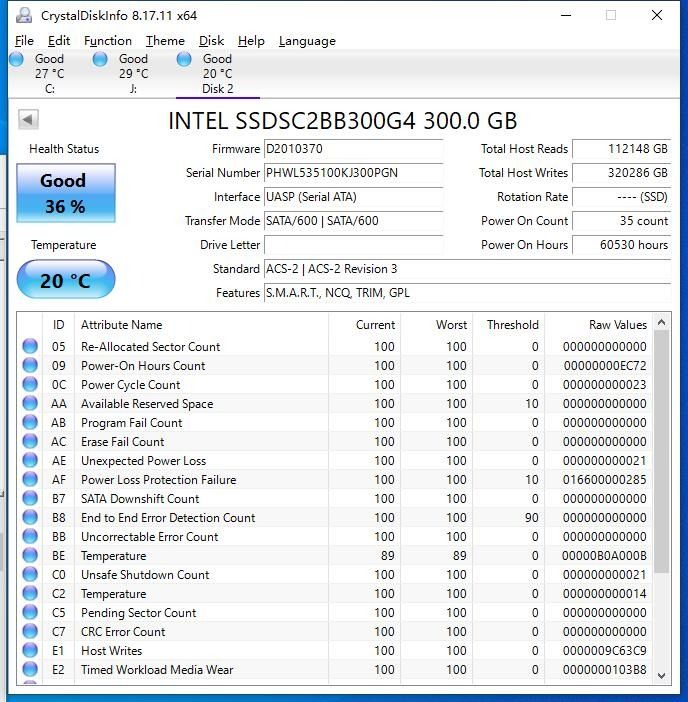688x702 pixels.
Task: Click status icon of Timed Workload Media Wear
Action: pyautogui.click(x=30, y=670)
